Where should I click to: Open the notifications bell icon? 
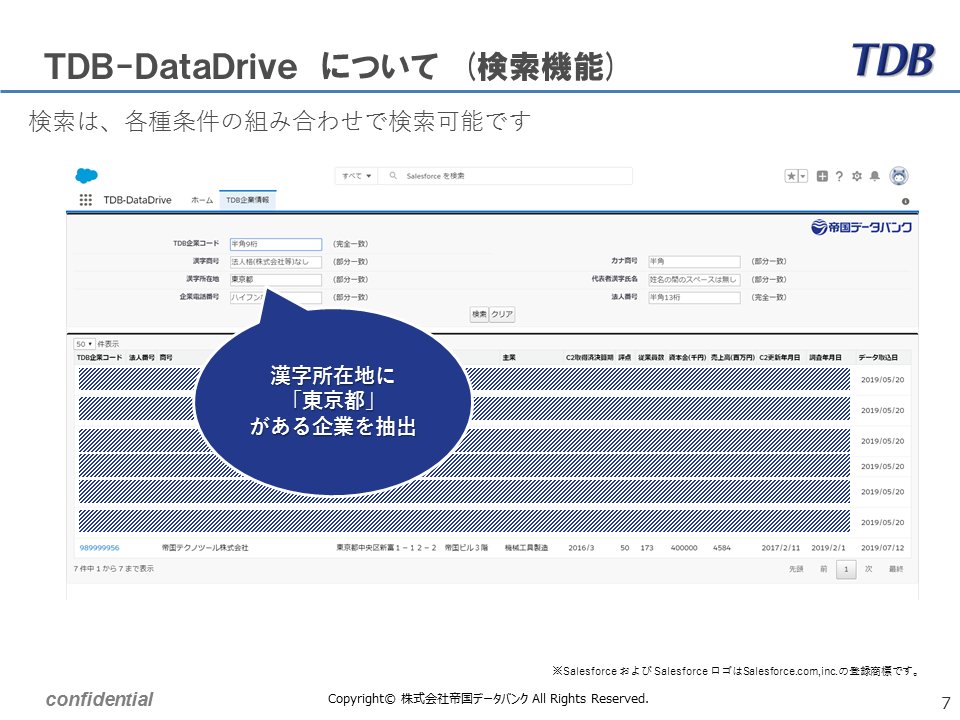[x=875, y=176]
